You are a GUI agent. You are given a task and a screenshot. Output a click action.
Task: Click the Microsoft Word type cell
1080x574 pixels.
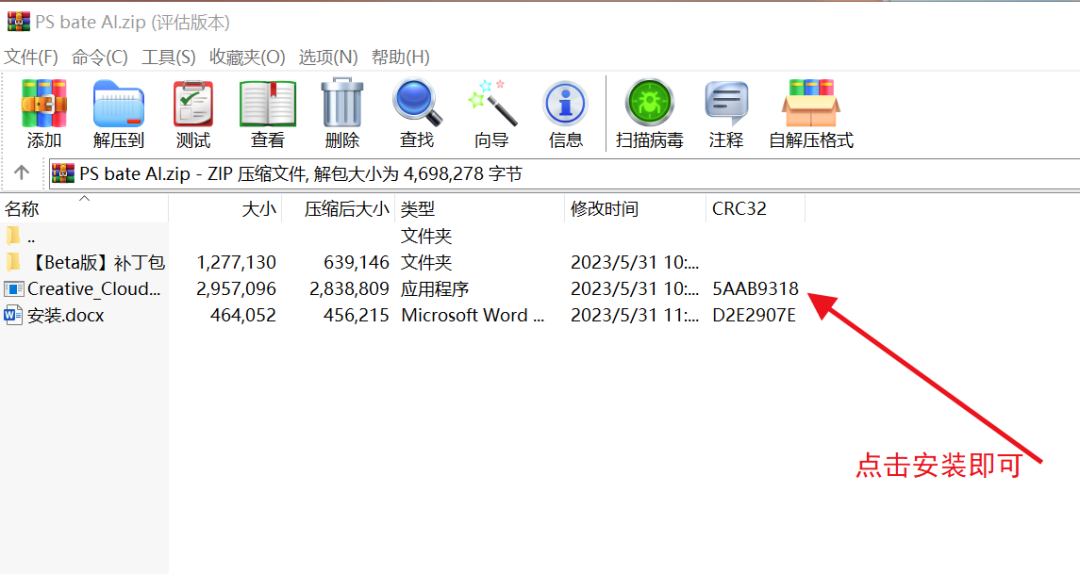(x=472, y=315)
